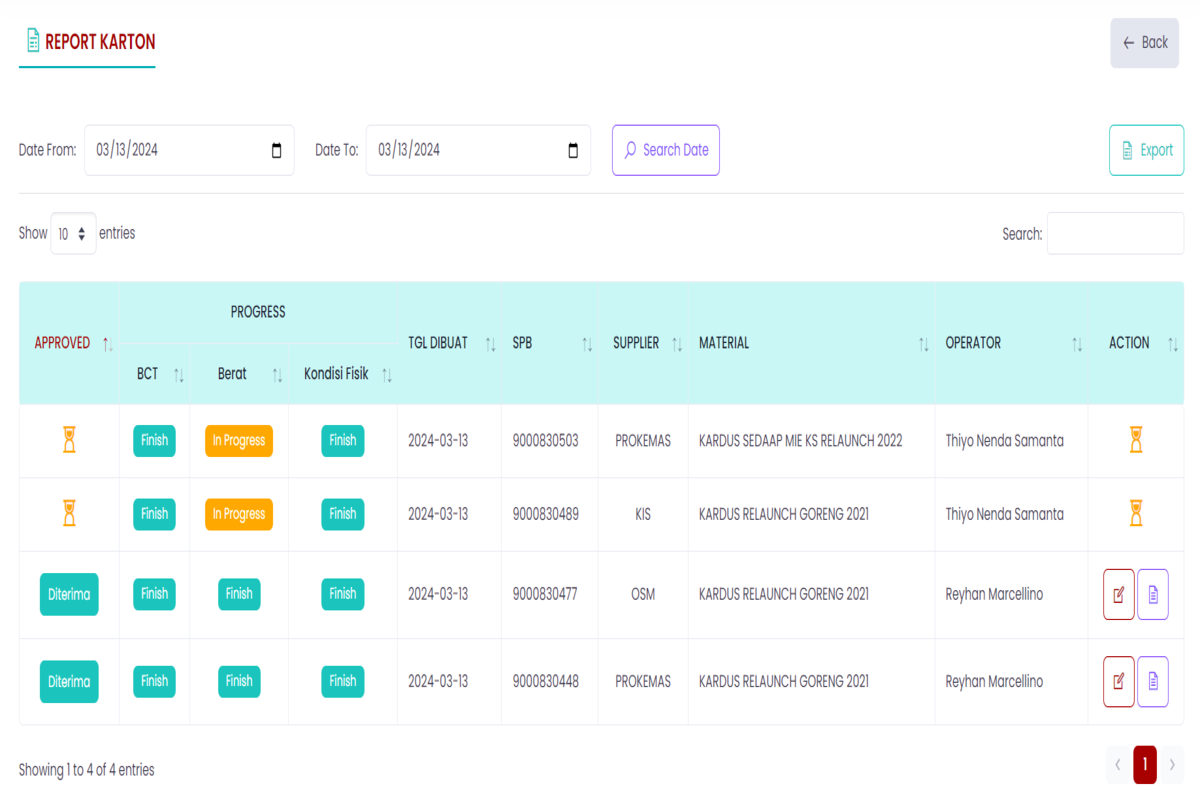This screenshot has width=1200, height=800.
Task: Click the red edit icon for SPB 9000830477
Action: [1118, 594]
